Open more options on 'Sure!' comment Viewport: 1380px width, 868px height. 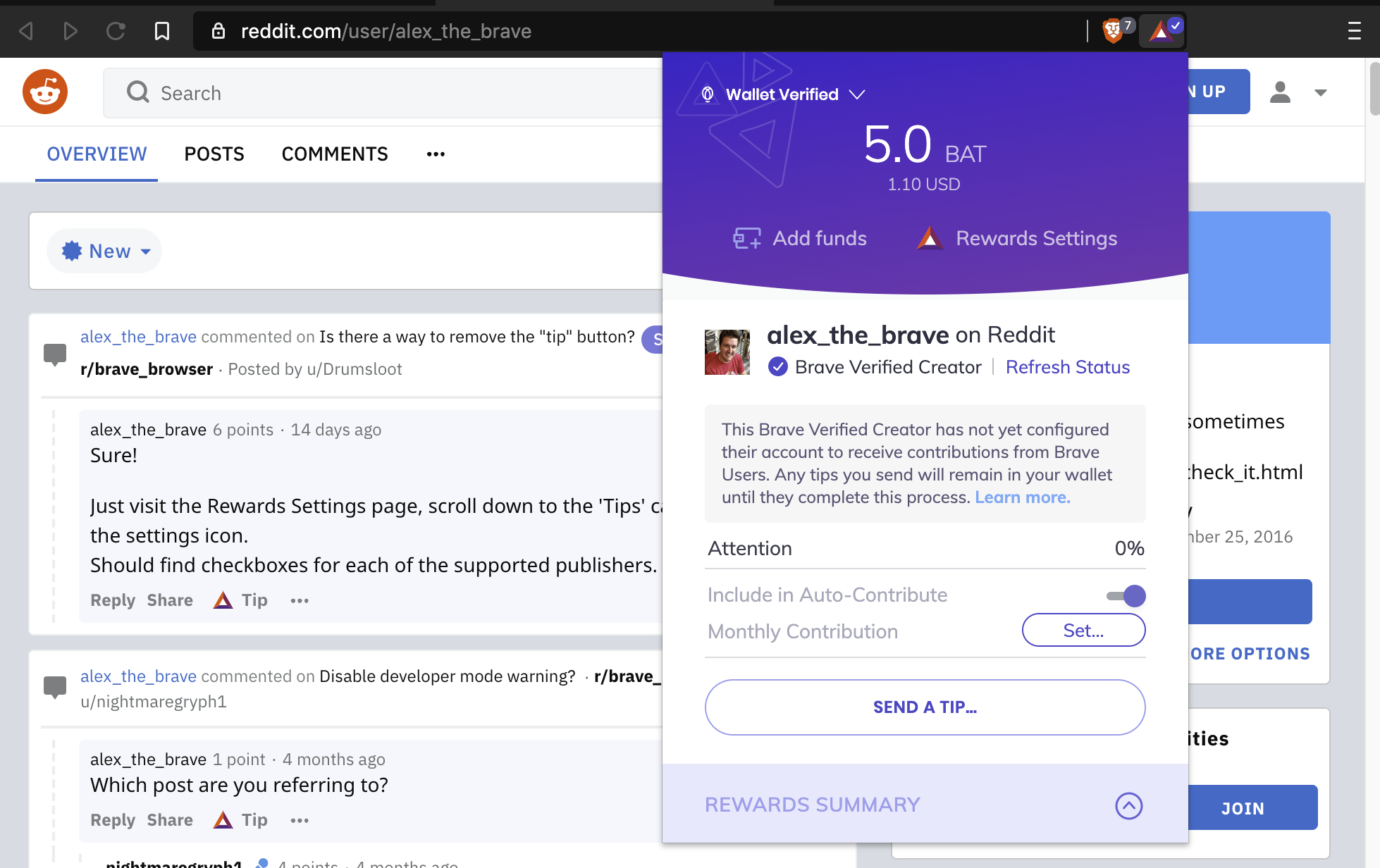[x=300, y=600]
